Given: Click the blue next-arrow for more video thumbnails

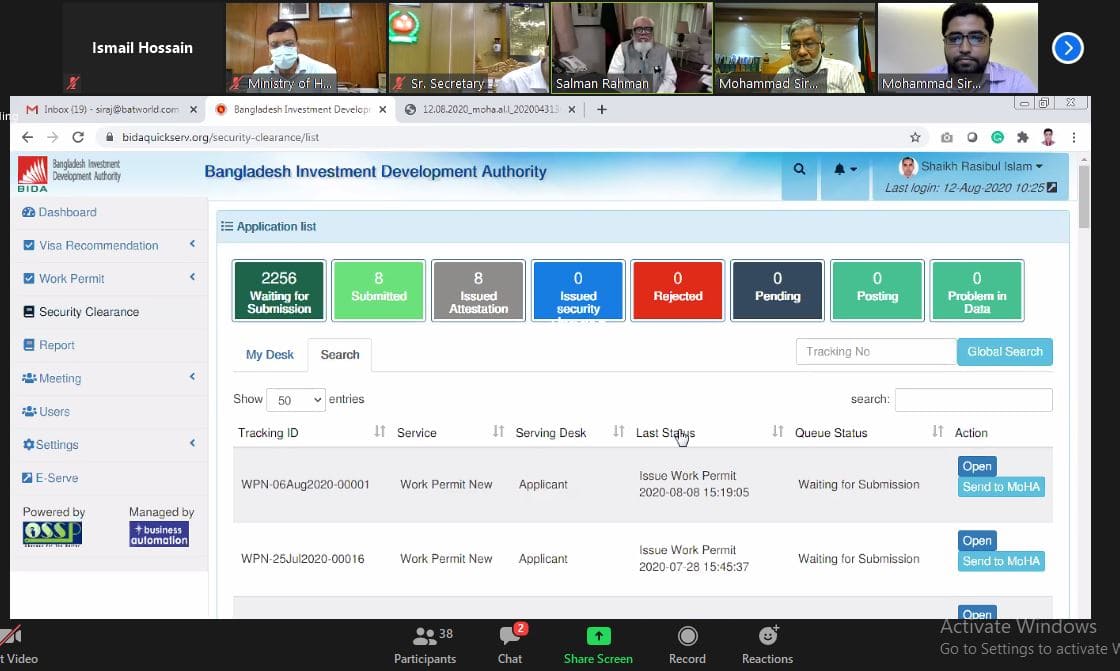Looking at the screenshot, I should (x=1067, y=47).
